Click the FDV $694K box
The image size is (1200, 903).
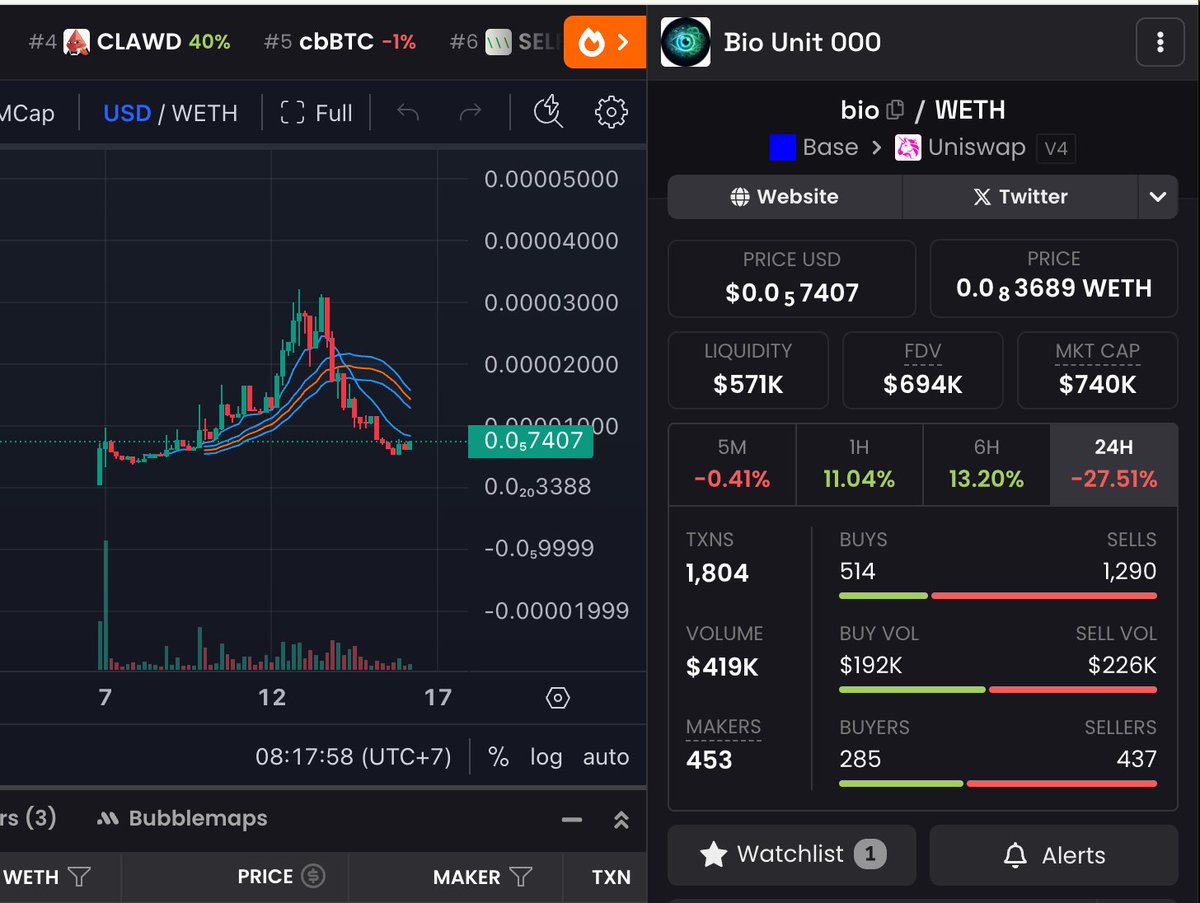pos(923,370)
